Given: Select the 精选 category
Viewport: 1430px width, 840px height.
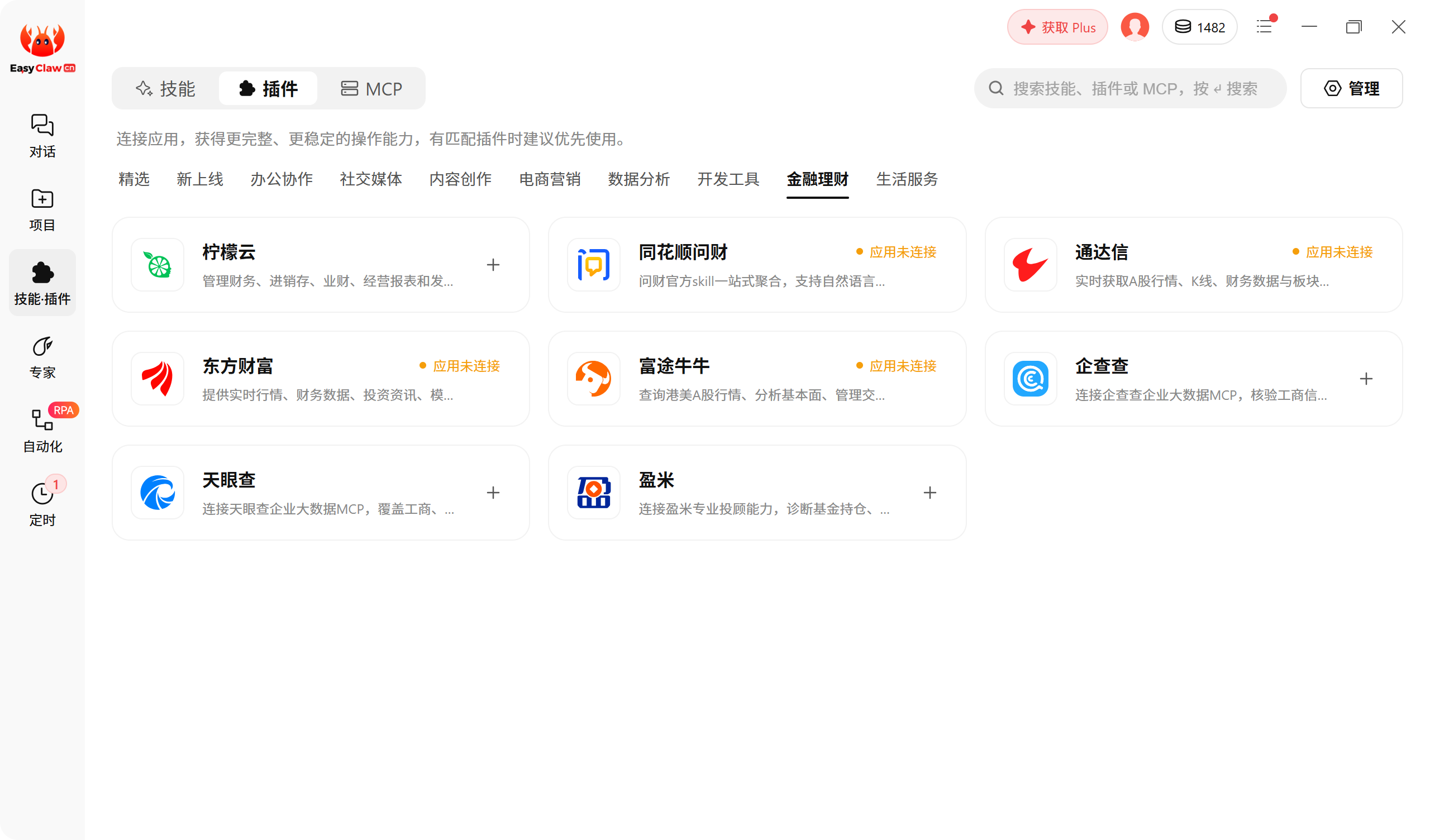Looking at the screenshot, I should (x=134, y=179).
